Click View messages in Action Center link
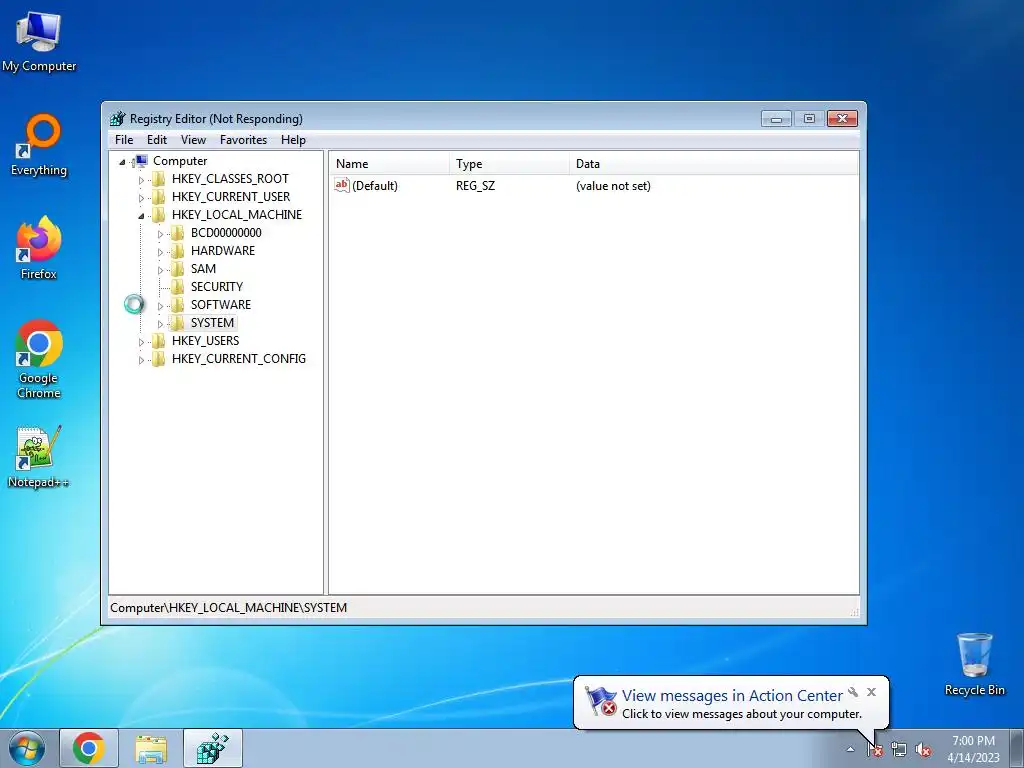Viewport: 1024px width, 768px height. point(732,696)
